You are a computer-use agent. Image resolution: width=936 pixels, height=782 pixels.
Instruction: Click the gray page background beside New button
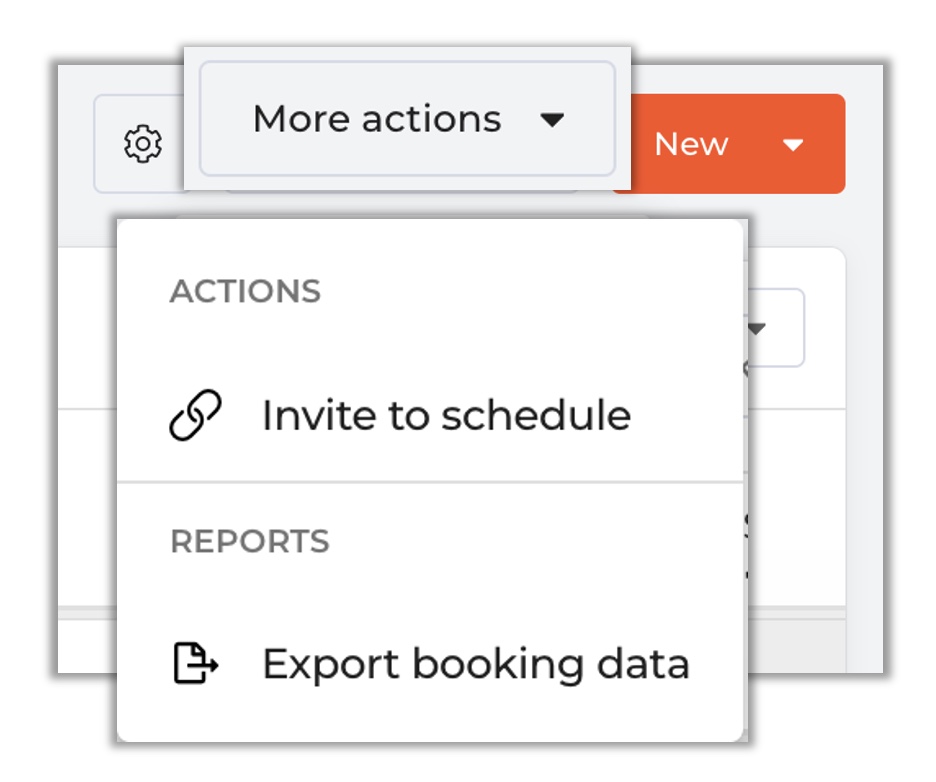click(864, 143)
